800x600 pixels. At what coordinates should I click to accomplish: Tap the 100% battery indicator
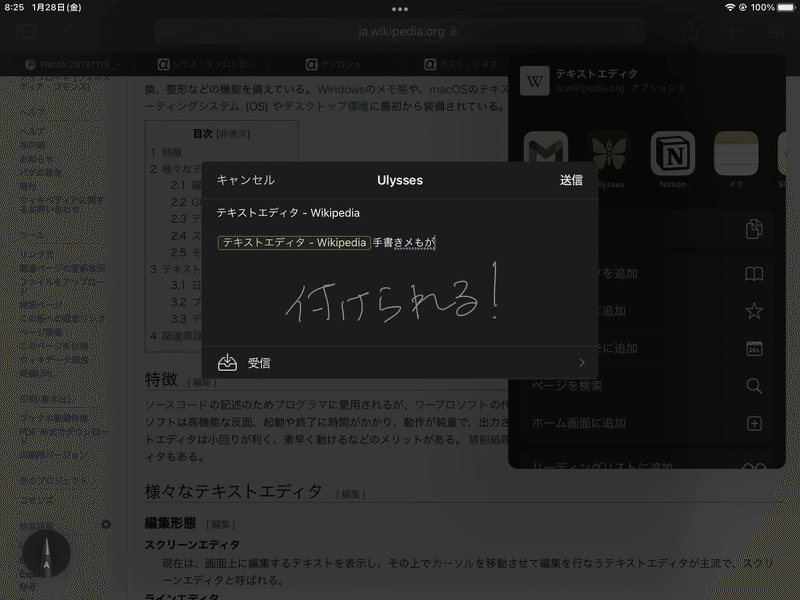point(773,7)
